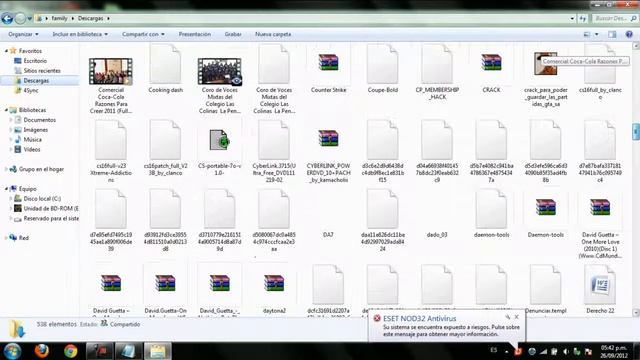Click Presentación in the toolbar

(x=195, y=34)
